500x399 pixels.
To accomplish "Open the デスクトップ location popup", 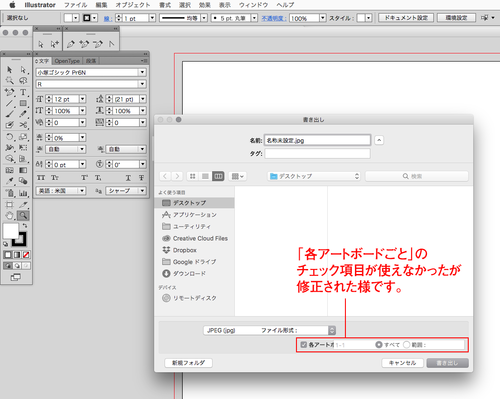I will click(315, 176).
